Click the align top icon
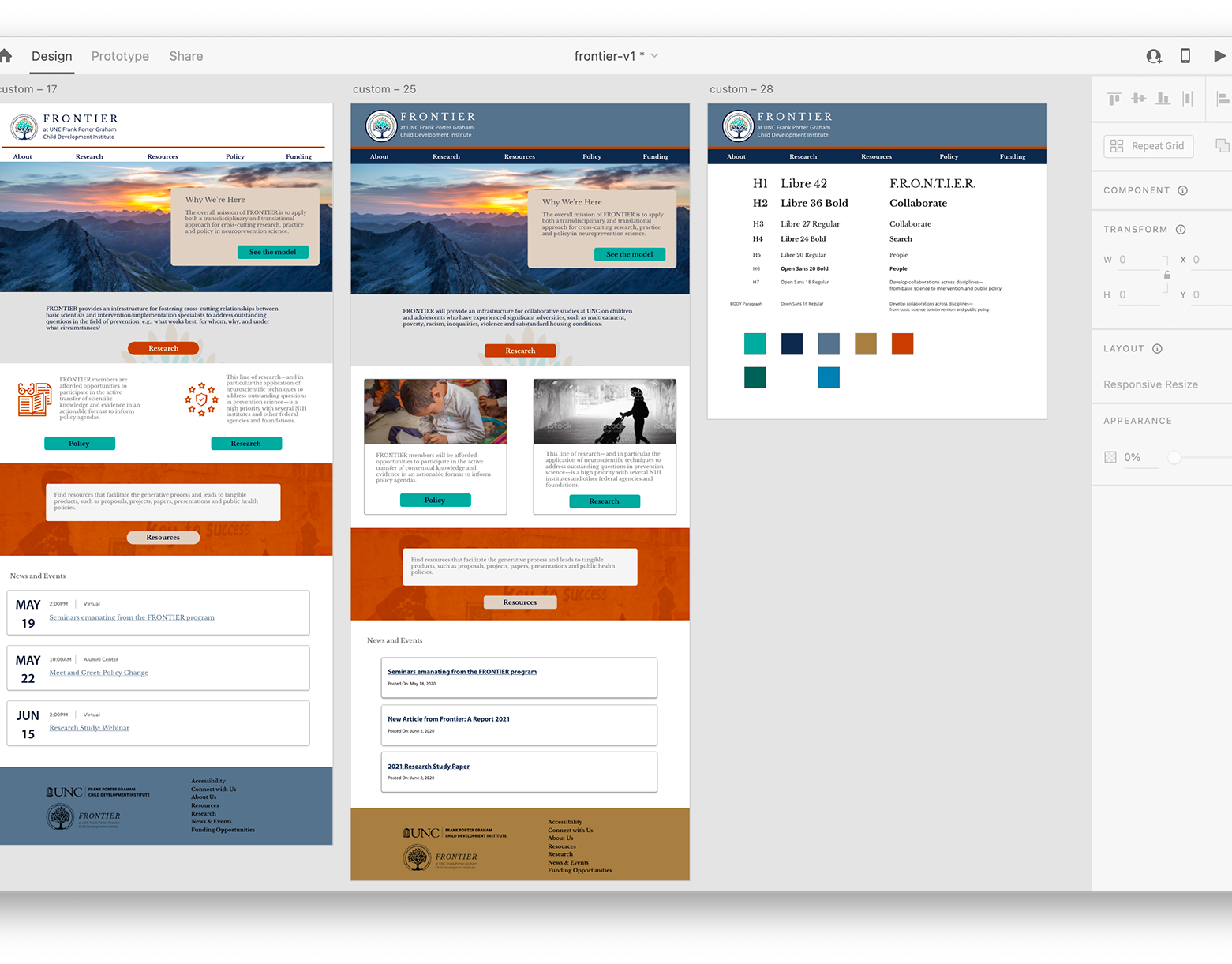 [1114, 99]
